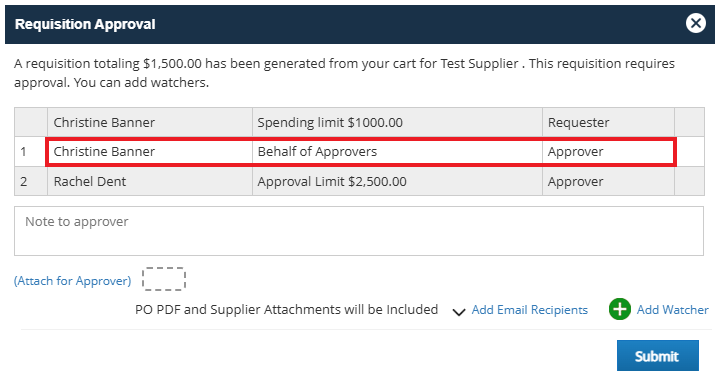The image size is (716, 378).
Task: Expand the chevron beside Add Email Recipients
Action: point(458,312)
